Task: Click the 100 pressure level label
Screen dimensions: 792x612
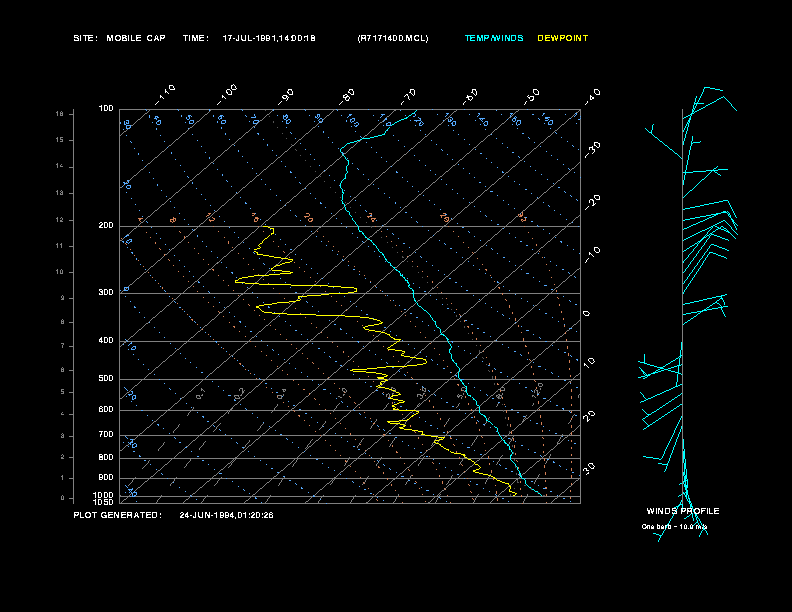Action: (x=106, y=109)
